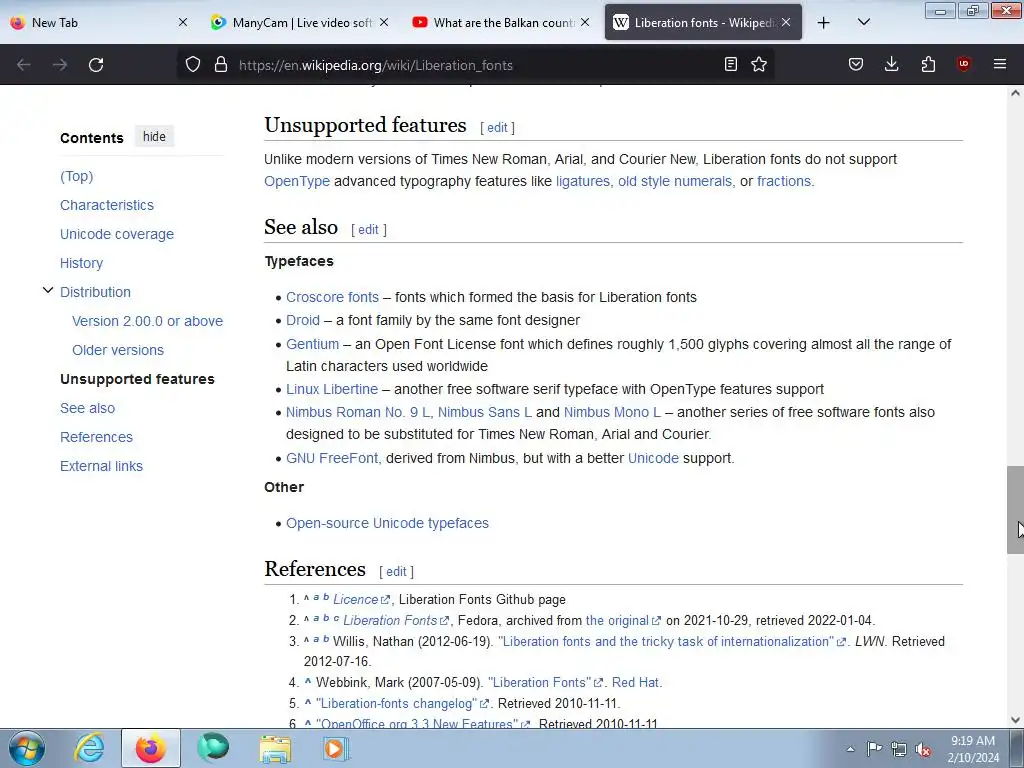This screenshot has width=1024, height=768.
Task: Open Older versions subsection link
Action: click(x=118, y=350)
